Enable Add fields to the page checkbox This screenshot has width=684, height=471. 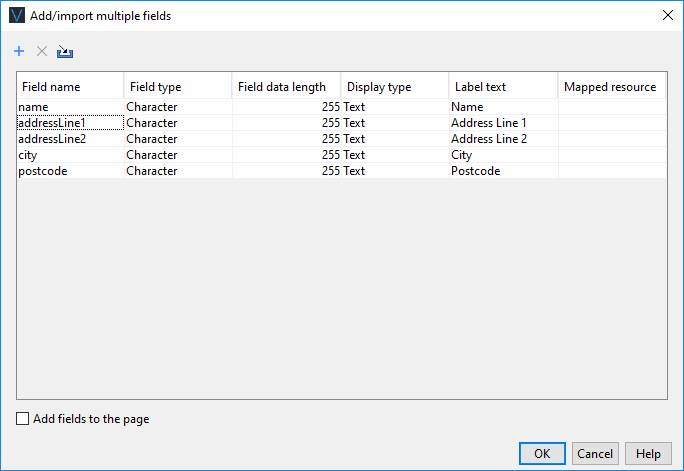[x=23, y=419]
